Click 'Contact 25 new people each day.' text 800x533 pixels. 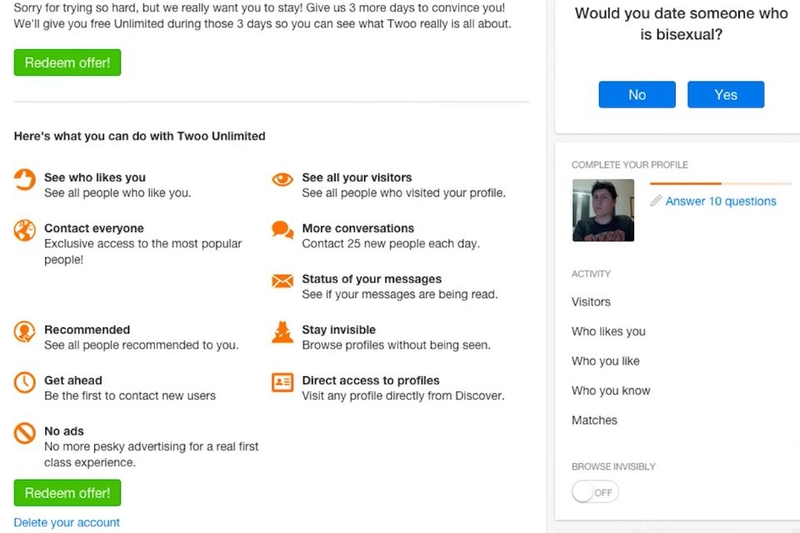tap(390, 244)
